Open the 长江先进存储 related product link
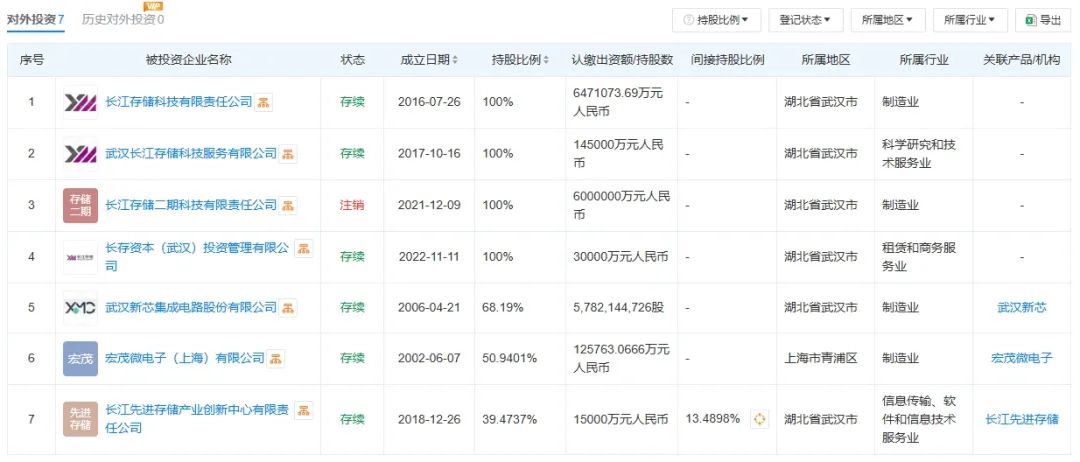The width and height of the screenshot is (1080, 462). pyautogui.click(x=1021, y=419)
